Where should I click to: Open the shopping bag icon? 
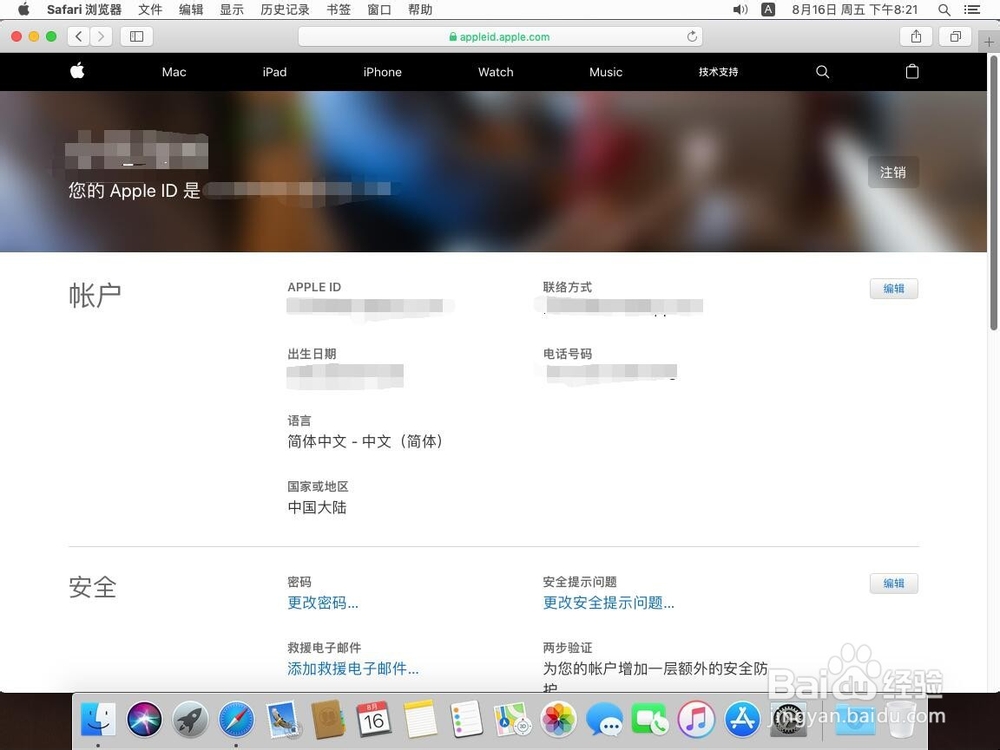(x=912, y=71)
